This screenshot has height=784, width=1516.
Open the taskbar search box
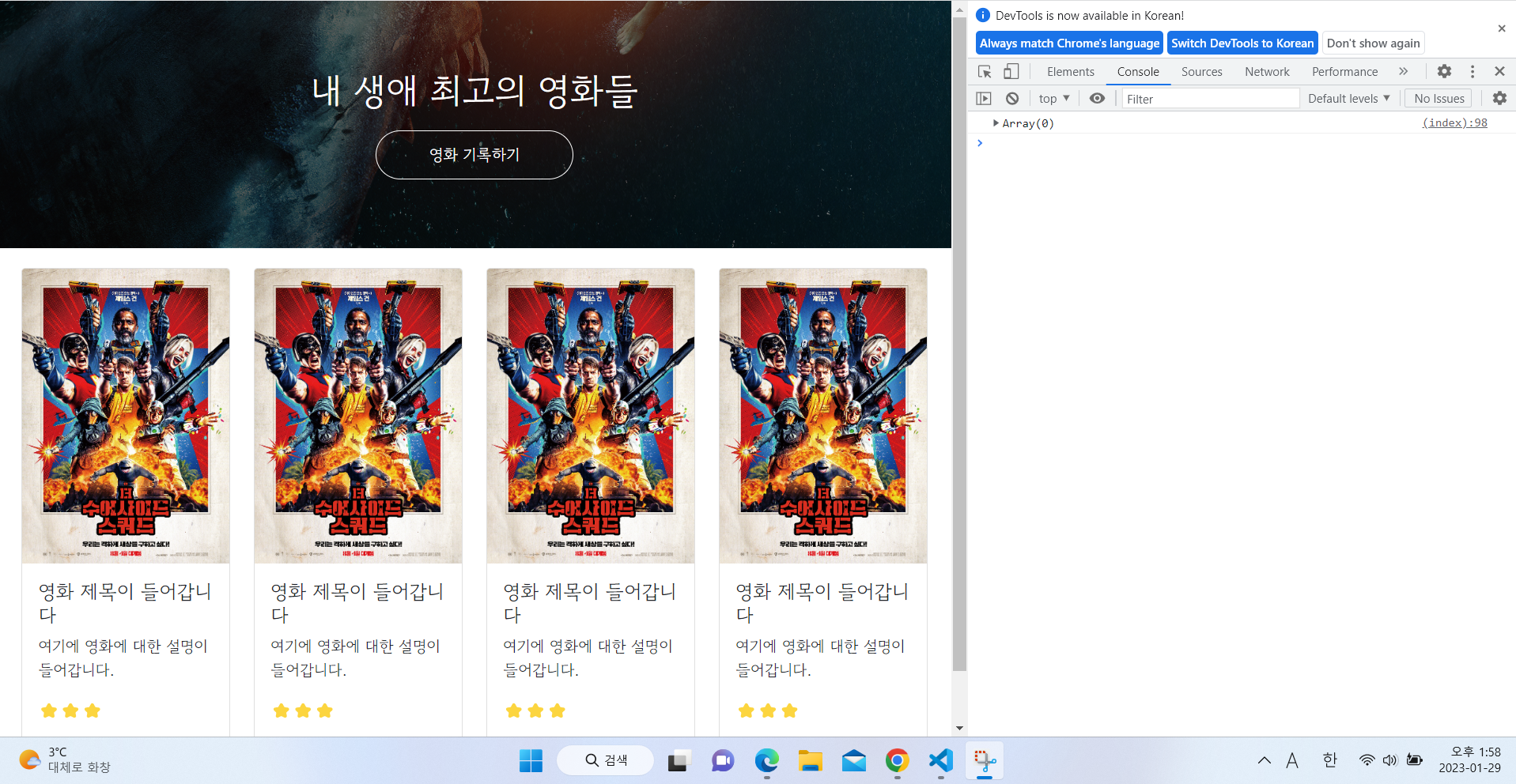606,760
